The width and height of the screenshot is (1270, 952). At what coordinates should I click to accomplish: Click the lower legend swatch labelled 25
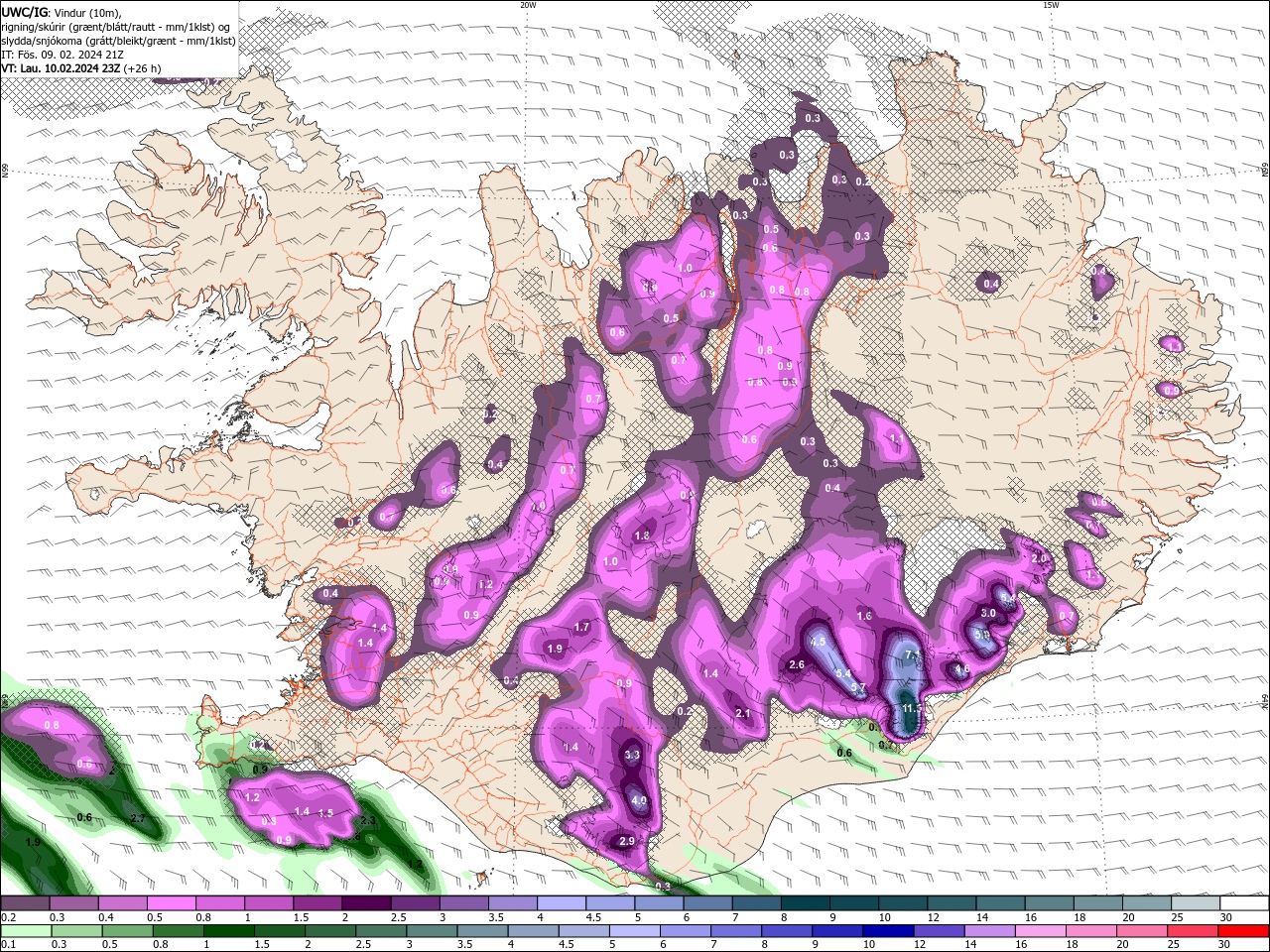[x=1193, y=930]
